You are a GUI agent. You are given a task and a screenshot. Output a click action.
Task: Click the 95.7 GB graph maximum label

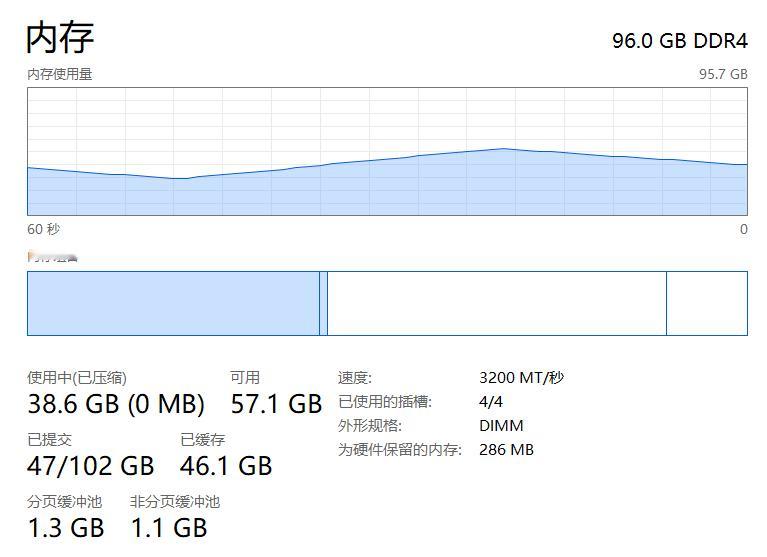(x=723, y=74)
